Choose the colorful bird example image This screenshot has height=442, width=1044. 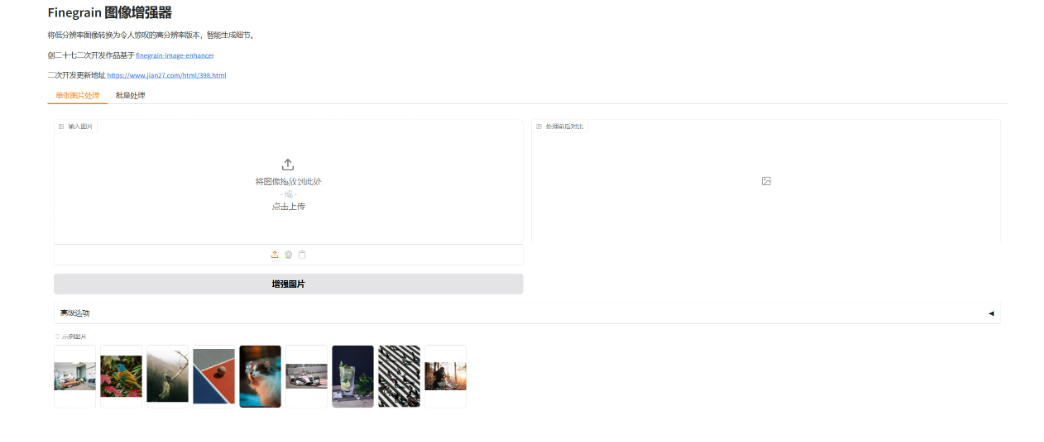click(121, 376)
